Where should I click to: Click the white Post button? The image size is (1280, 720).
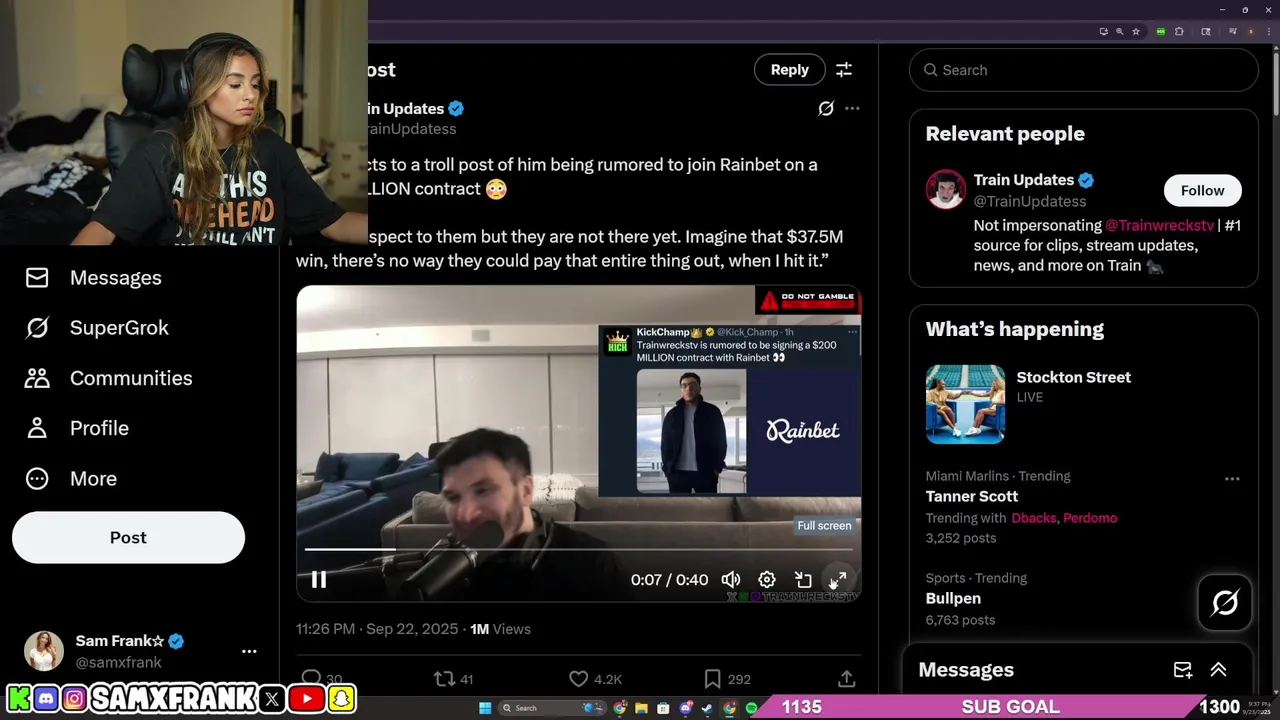pos(128,537)
